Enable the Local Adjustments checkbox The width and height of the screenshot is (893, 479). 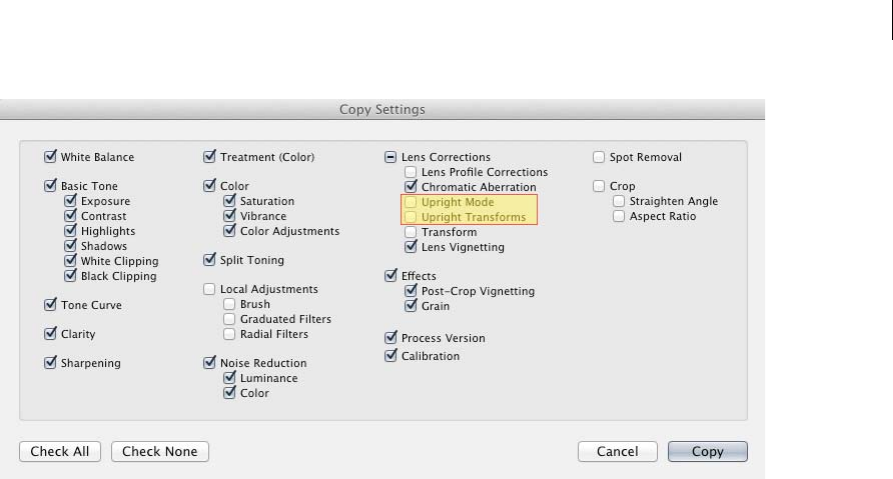209,289
